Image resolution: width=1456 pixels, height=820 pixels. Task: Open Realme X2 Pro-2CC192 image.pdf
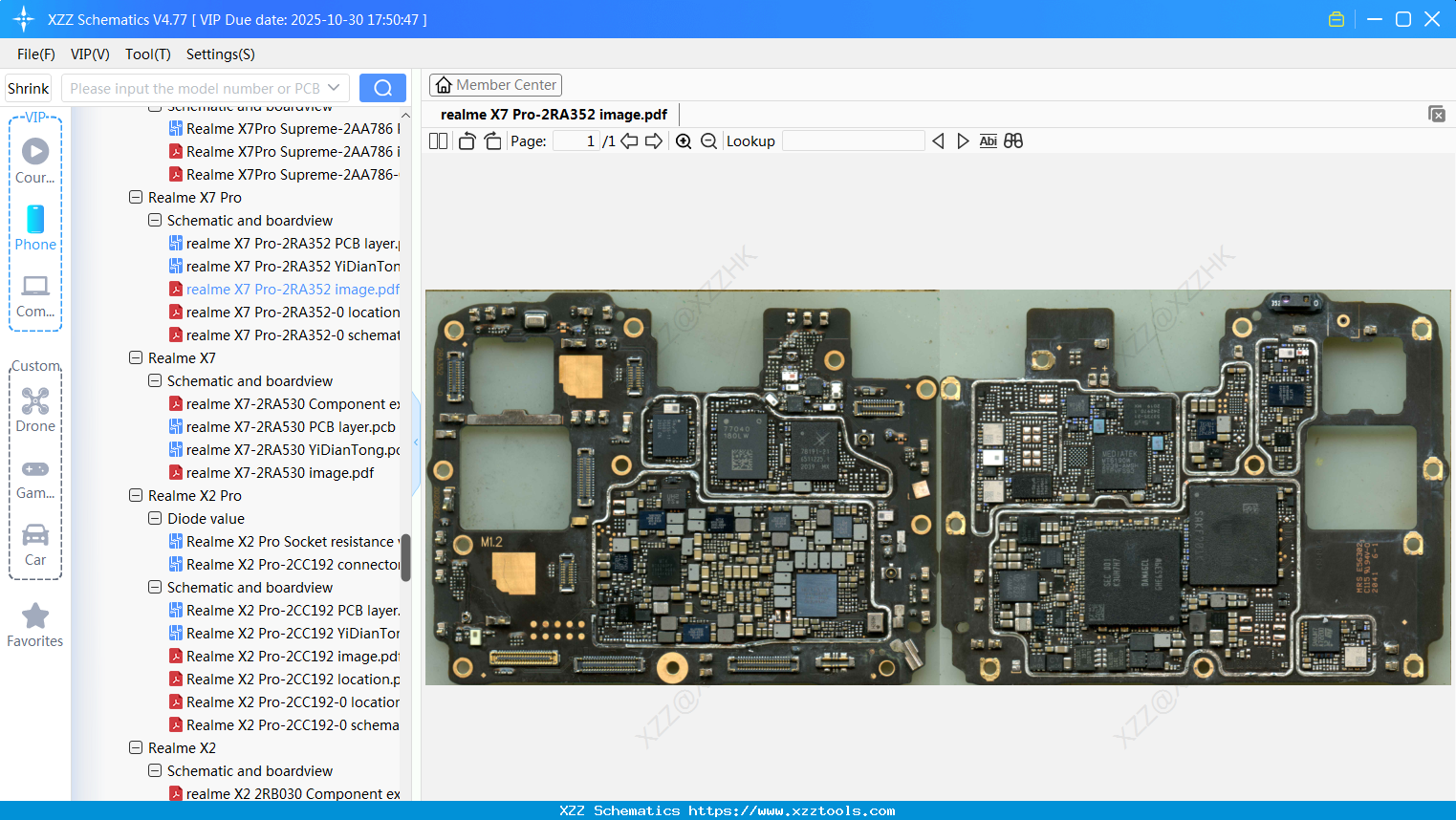pos(285,657)
